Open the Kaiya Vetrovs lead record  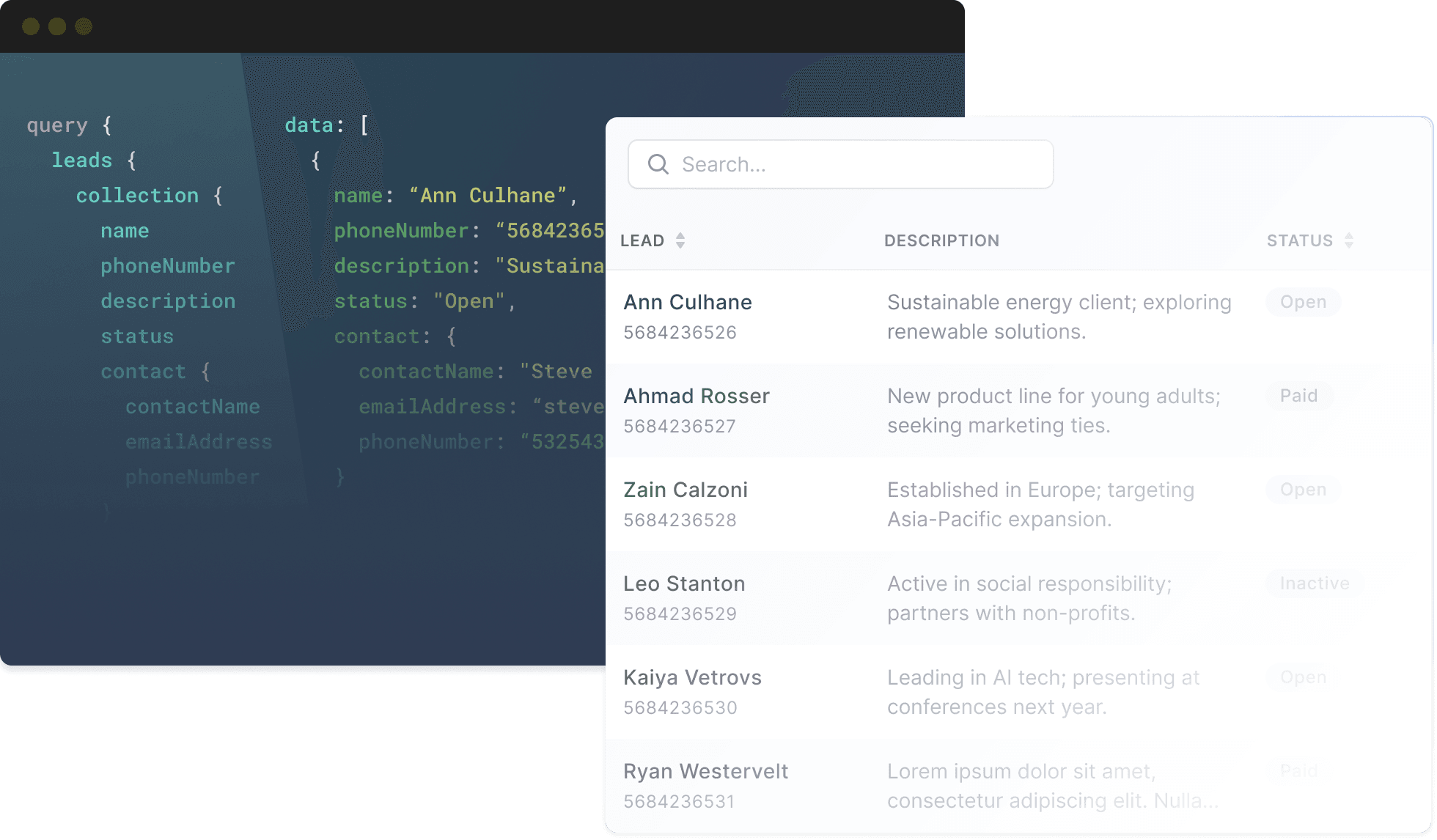pyautogui.click(x=692, y=677)
